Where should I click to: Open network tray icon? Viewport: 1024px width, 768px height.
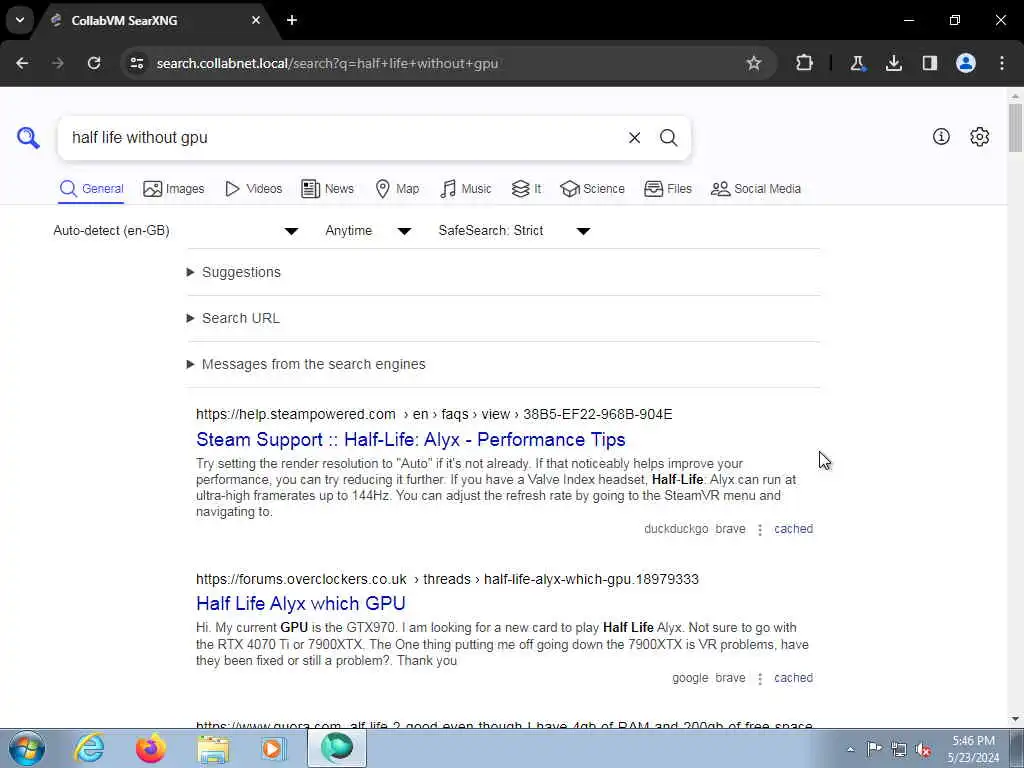tap(899, 750)
